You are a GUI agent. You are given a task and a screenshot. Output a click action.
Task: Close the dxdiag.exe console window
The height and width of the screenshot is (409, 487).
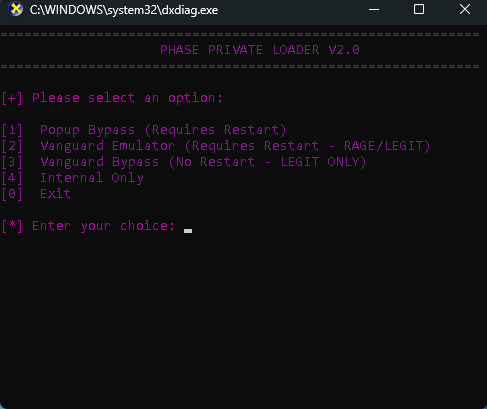point(465,9)
